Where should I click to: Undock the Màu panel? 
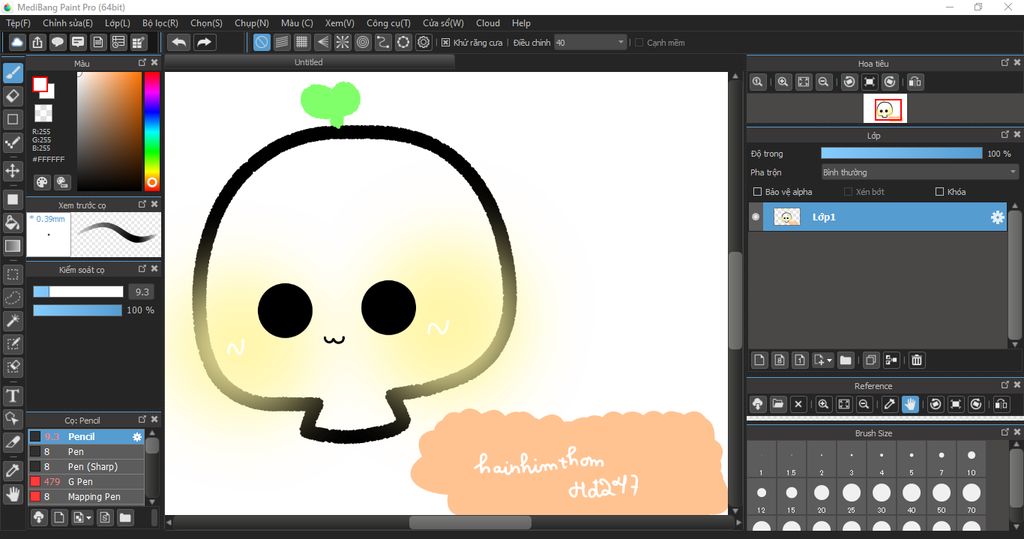(x=142, y=63)
